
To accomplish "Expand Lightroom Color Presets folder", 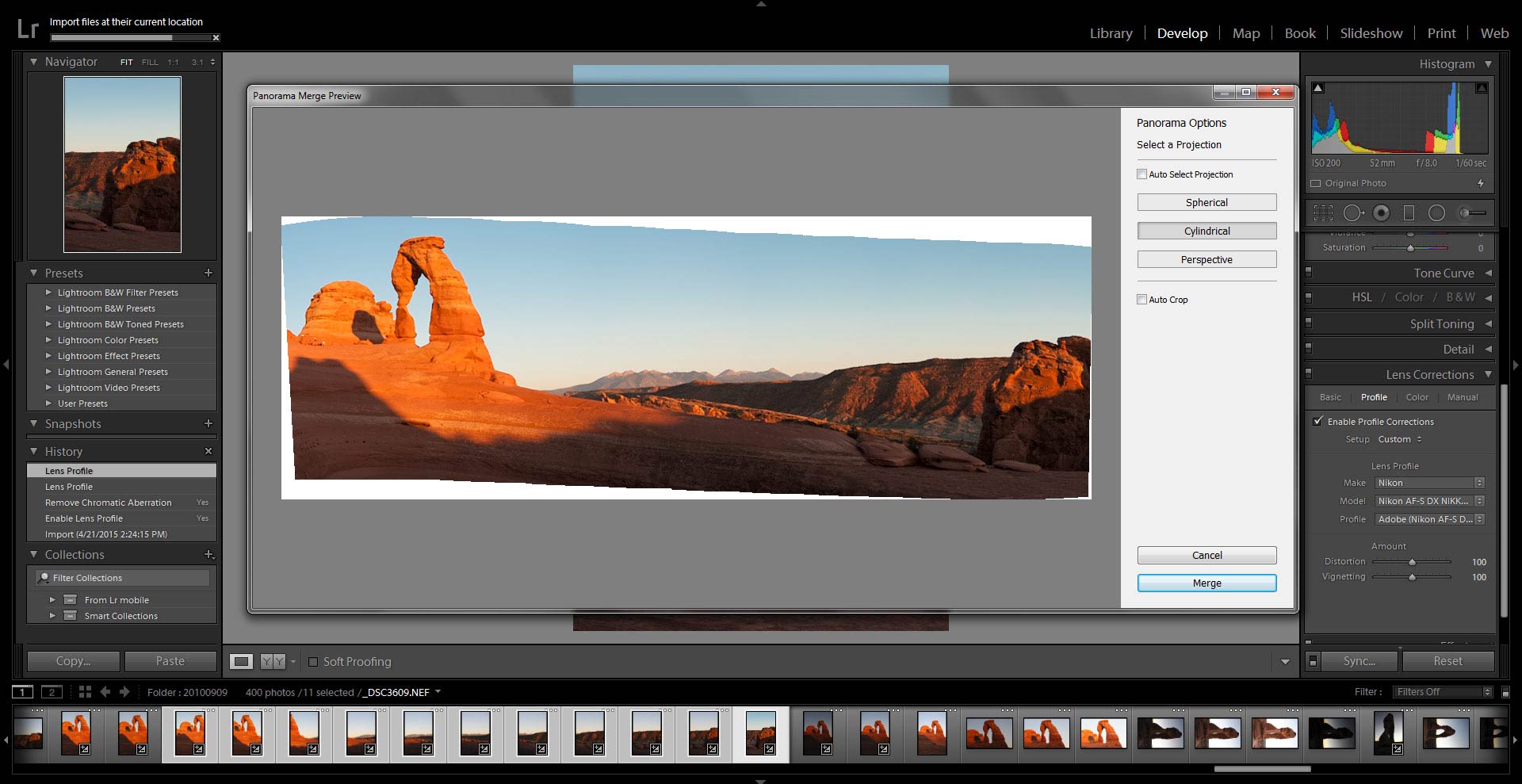I will [x=48, y=340].
